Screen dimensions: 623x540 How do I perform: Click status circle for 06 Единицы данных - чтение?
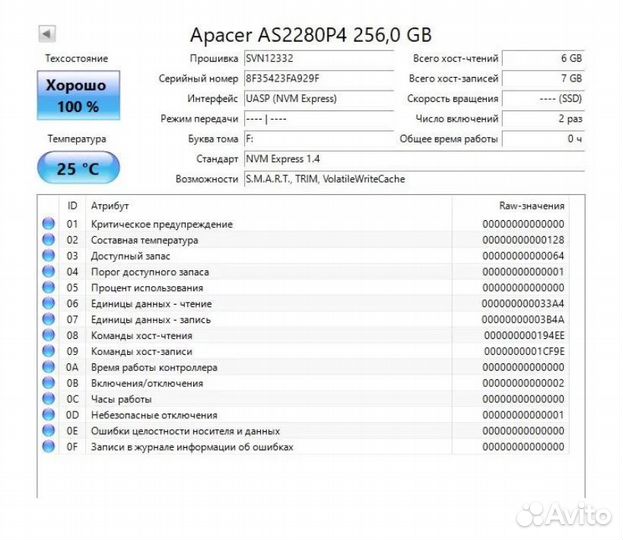pos(48,303)
